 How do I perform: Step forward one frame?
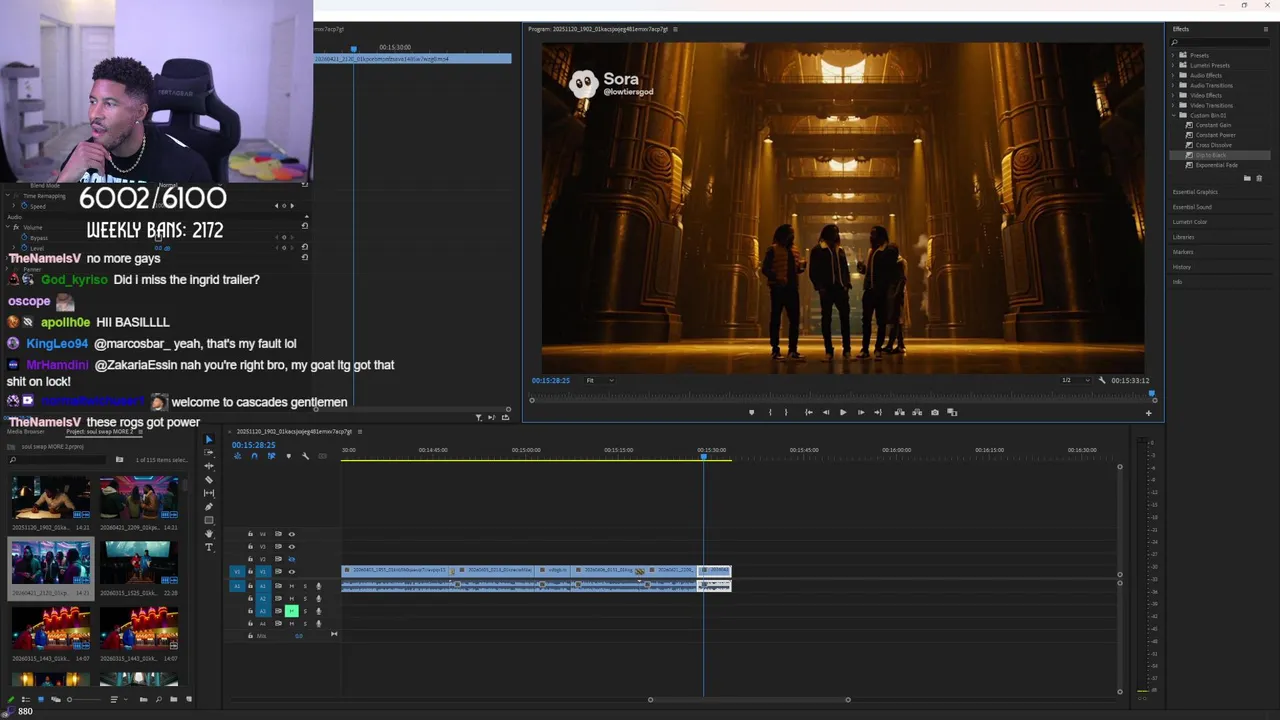click(x=861, y=412)
